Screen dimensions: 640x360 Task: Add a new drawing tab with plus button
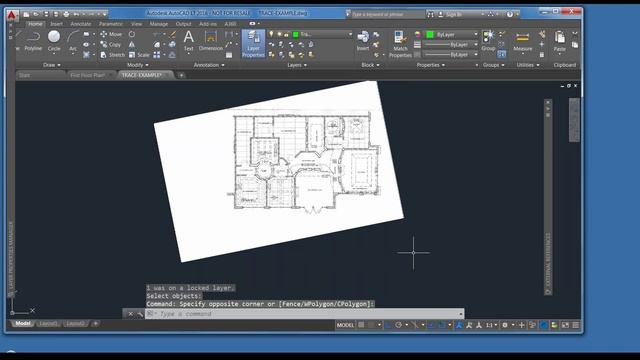click(181, 75)
